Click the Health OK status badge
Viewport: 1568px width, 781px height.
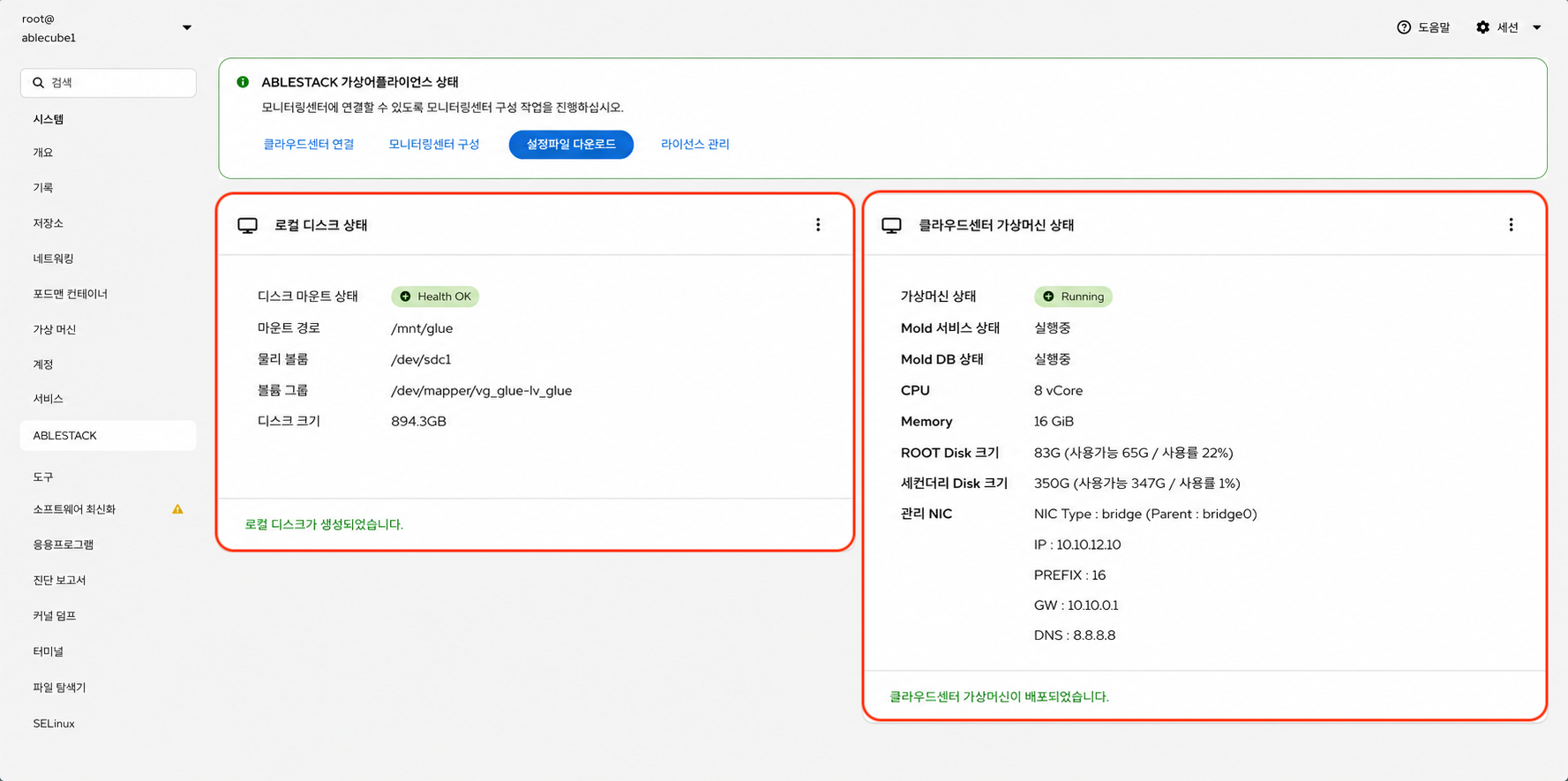[x=435, y=297]
